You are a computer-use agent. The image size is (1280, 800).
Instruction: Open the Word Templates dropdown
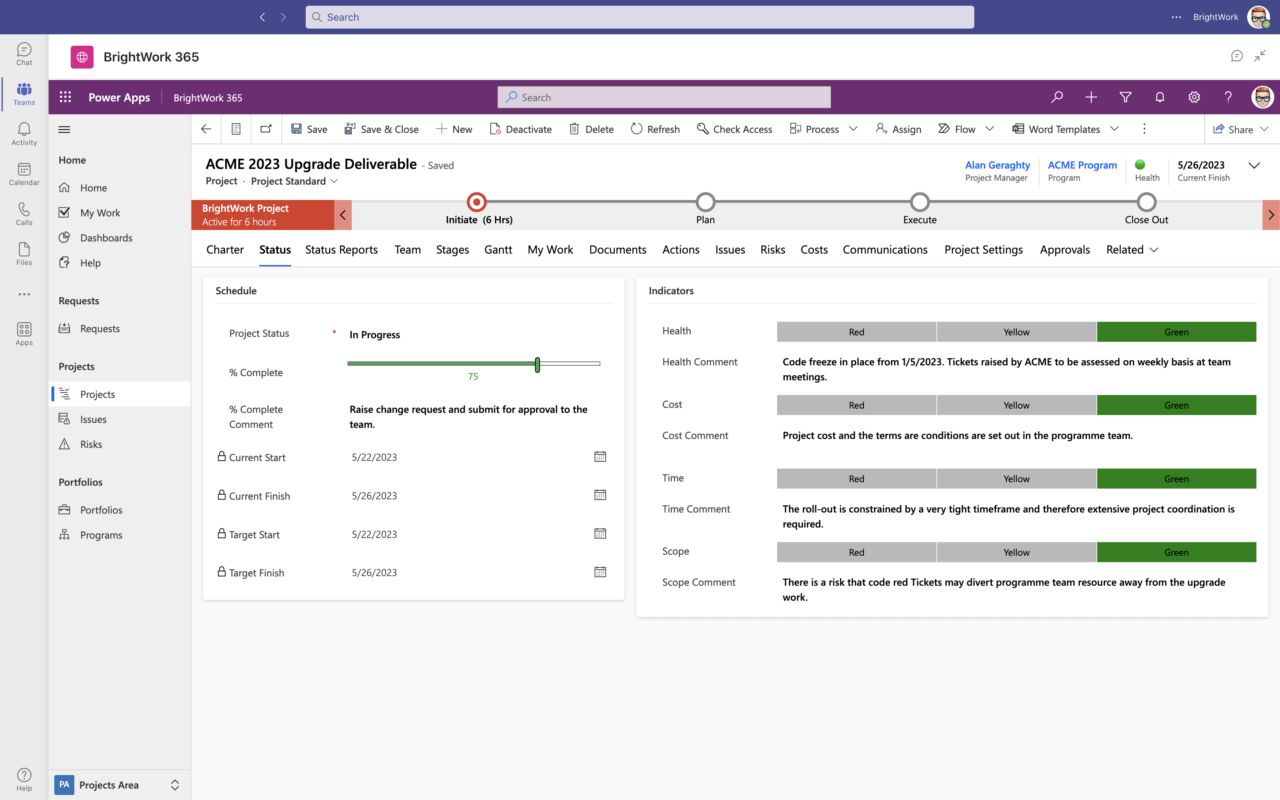pyautogui.click(x=1113, y=129)
